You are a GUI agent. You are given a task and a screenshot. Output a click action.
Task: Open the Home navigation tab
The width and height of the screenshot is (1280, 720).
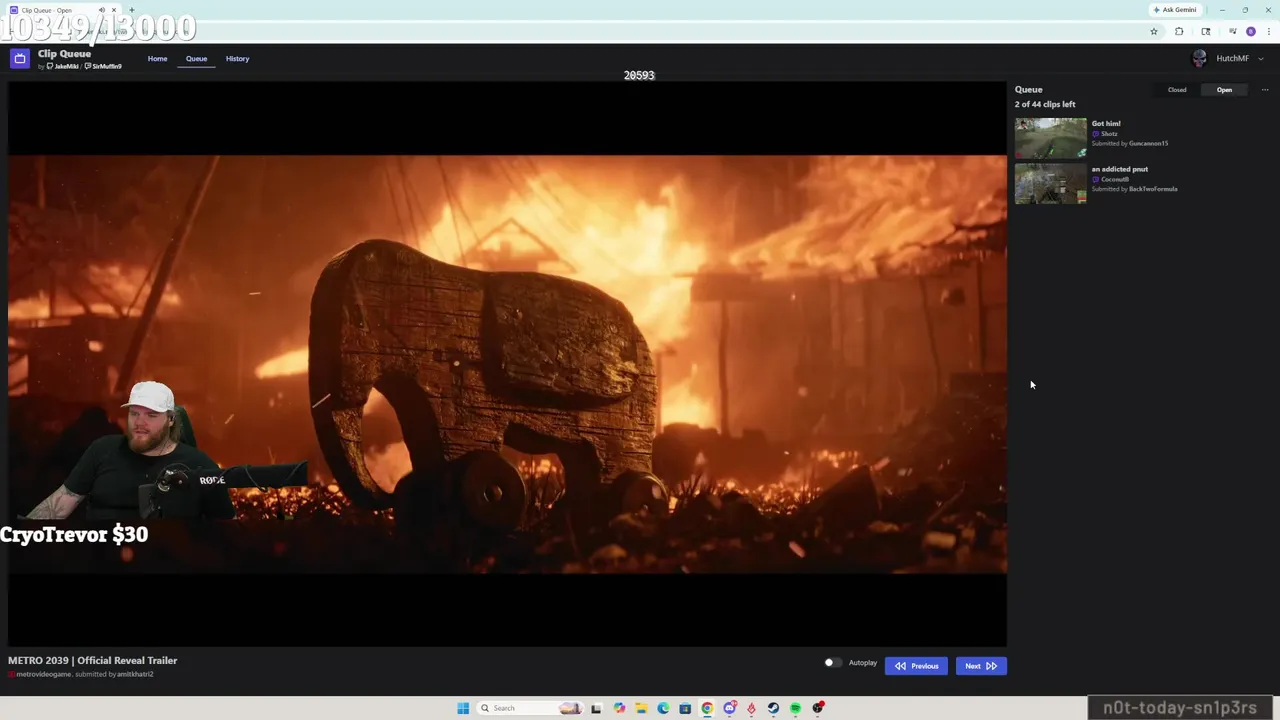157,59
